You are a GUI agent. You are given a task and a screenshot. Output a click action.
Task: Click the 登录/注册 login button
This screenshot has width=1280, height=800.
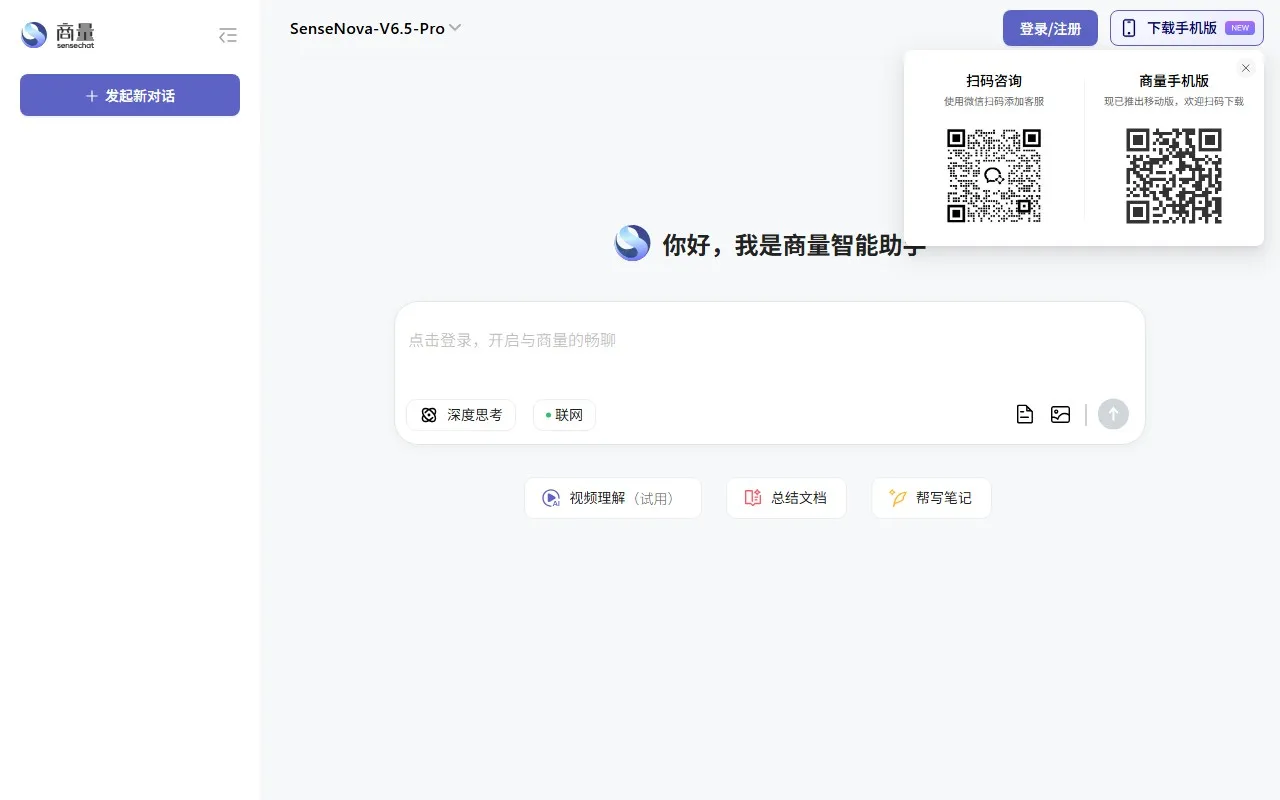(1050, 28)
